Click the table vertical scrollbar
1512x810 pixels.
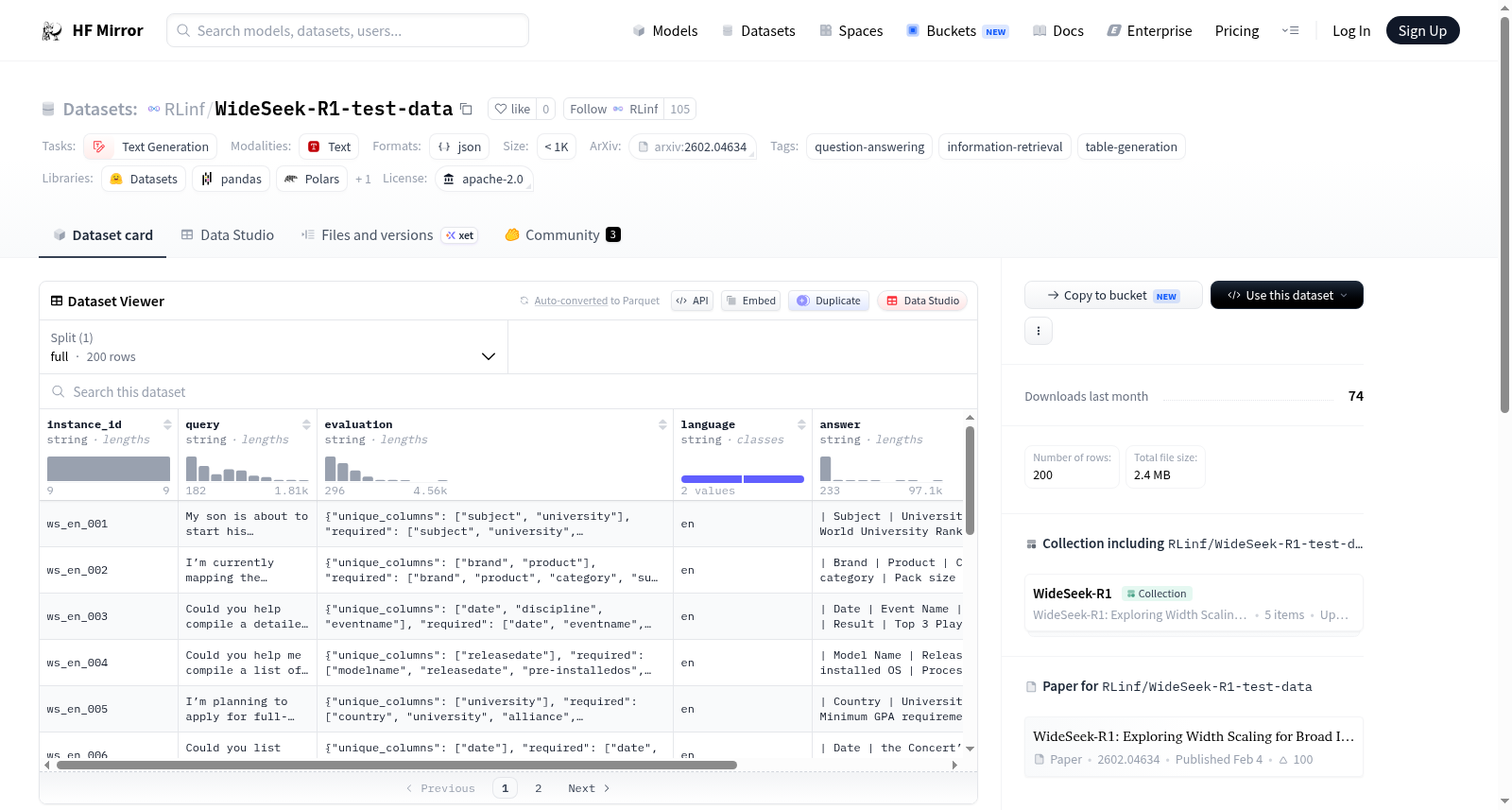pyautogui.click(x=970, y=480)
